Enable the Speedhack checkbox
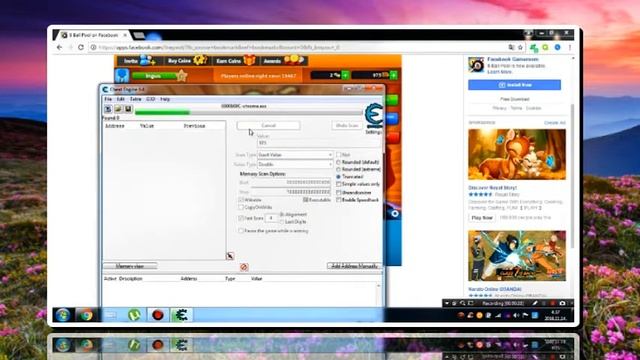640x360 pixels. [x=338, y=200]
